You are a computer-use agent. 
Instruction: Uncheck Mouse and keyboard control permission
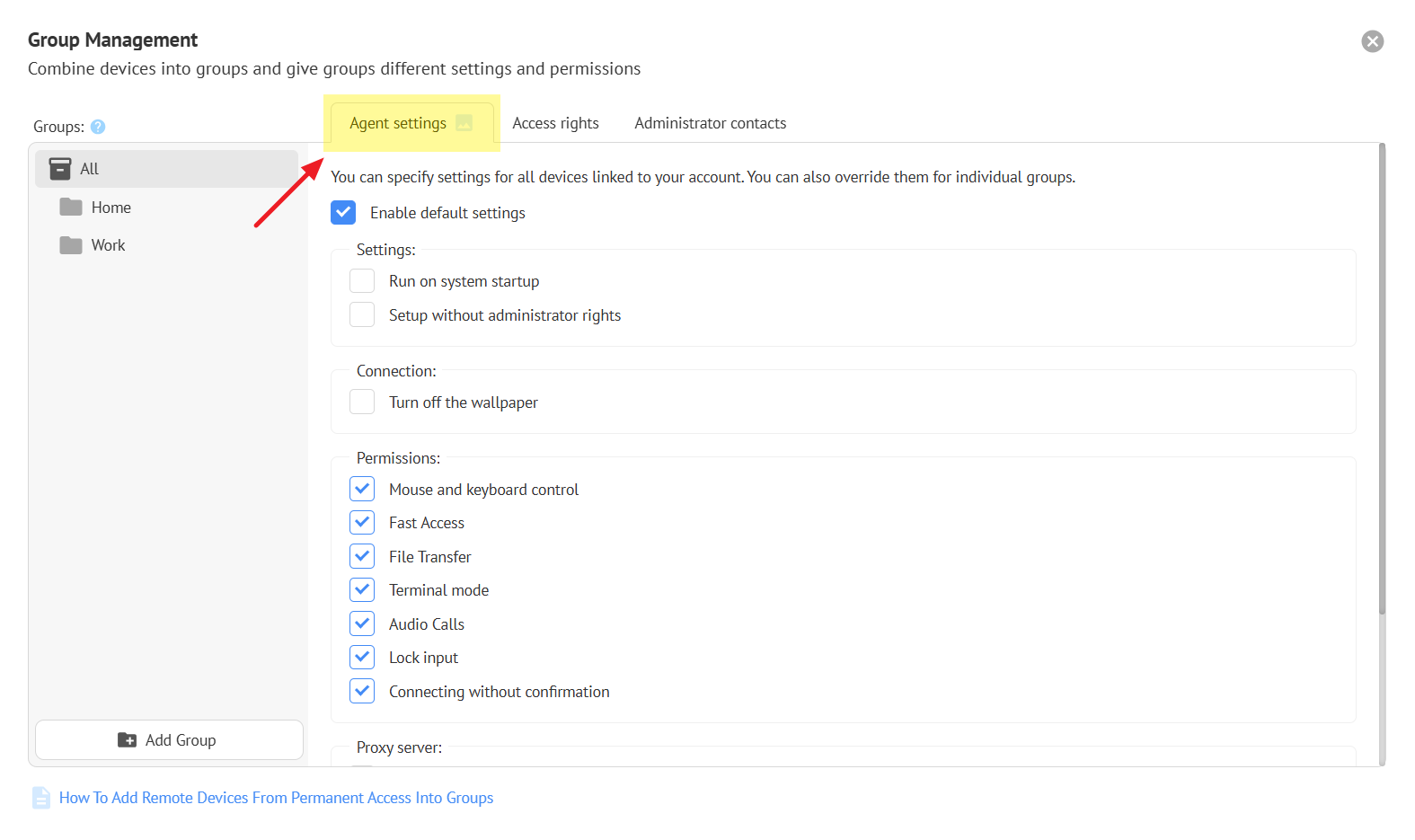[x=362, y=490]
